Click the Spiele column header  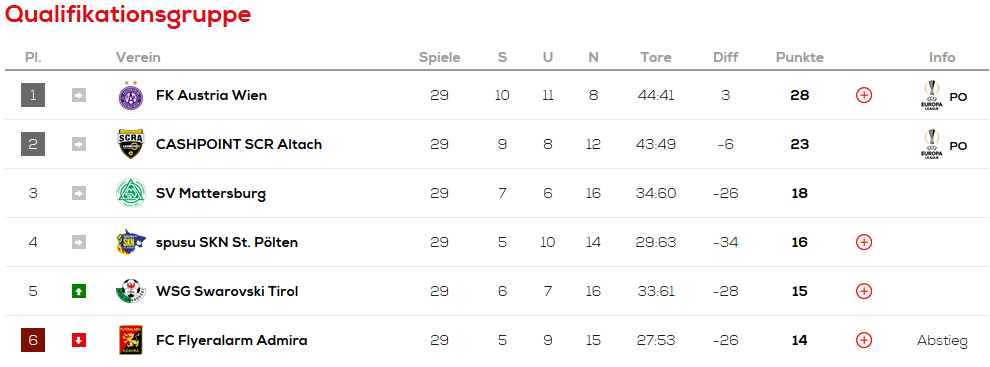[439, 57]
